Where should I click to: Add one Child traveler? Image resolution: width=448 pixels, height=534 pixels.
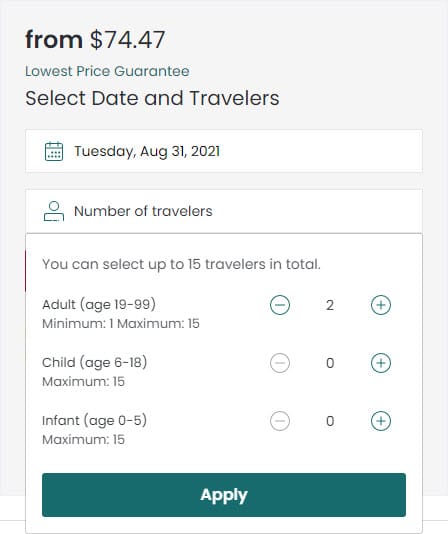(x=381, y=363)
